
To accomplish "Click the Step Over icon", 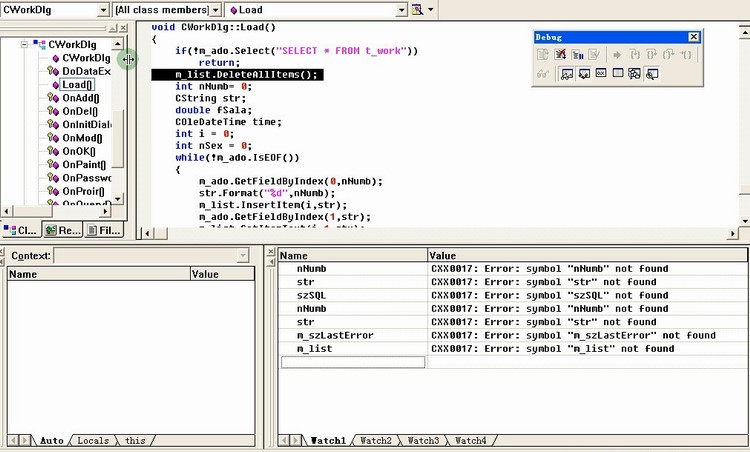I will click(652, 55).
